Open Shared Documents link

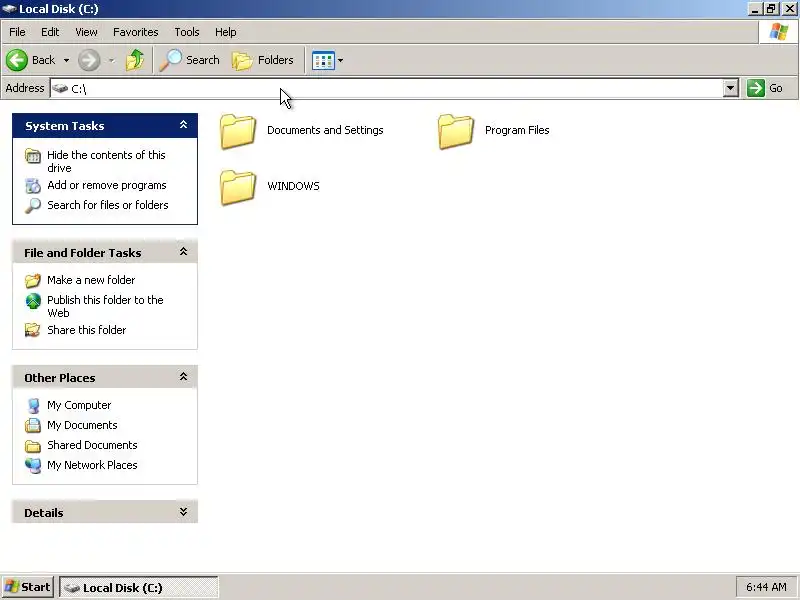pos(92,445)
